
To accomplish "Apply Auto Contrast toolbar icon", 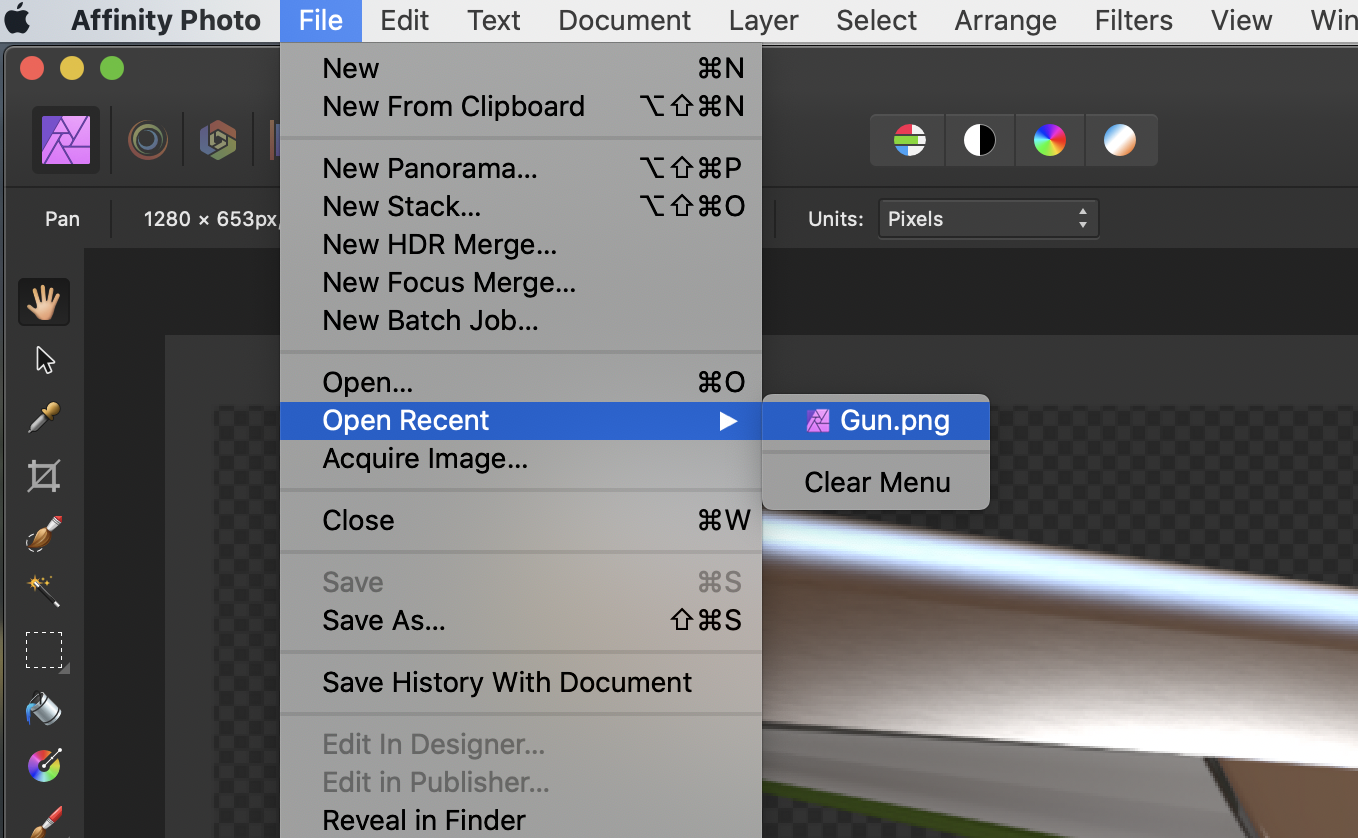I will click(979, 140).
